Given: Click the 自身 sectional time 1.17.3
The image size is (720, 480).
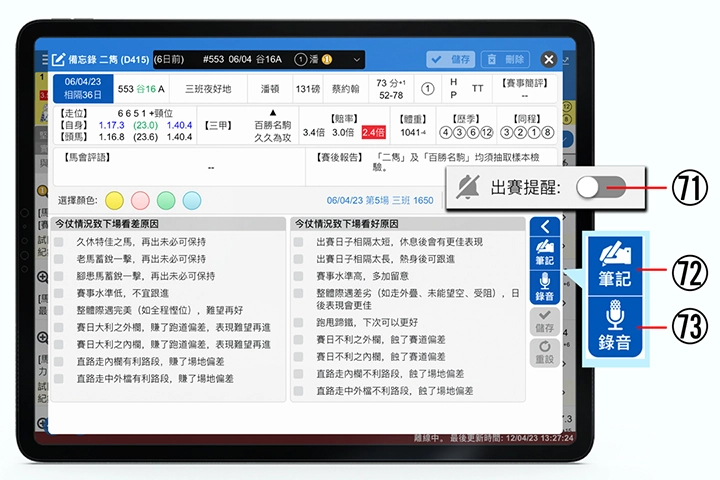Looking at the screenshot, I should tap(112, 125).
